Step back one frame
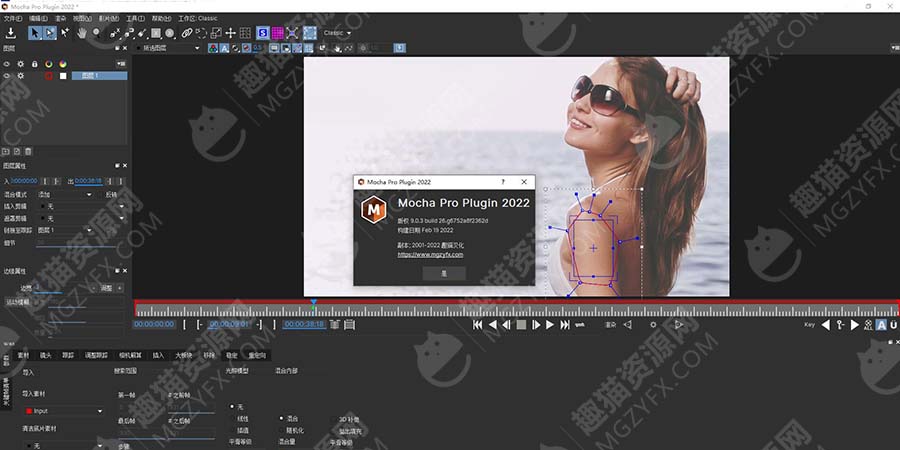900x450 pixels. (x=506, y=325)
